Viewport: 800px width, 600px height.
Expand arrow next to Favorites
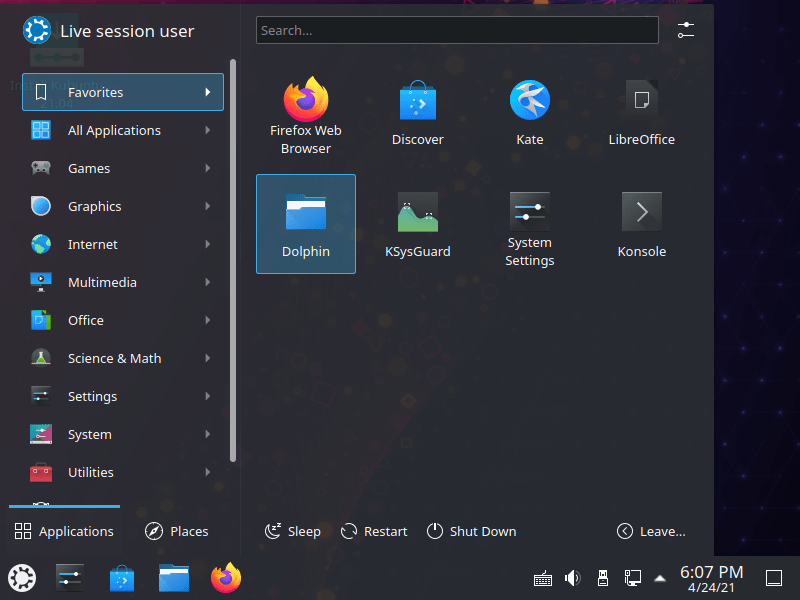coord(208,92)
